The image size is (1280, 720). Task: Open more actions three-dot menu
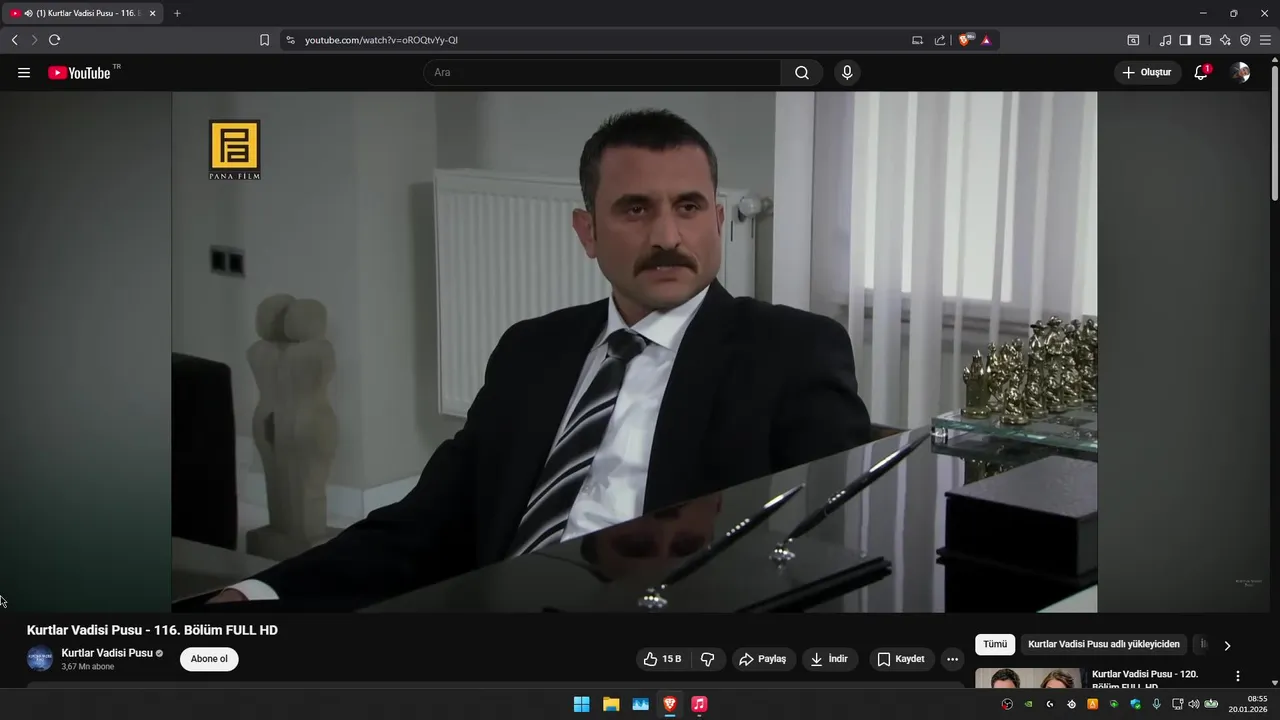click(x=952, y=659)
